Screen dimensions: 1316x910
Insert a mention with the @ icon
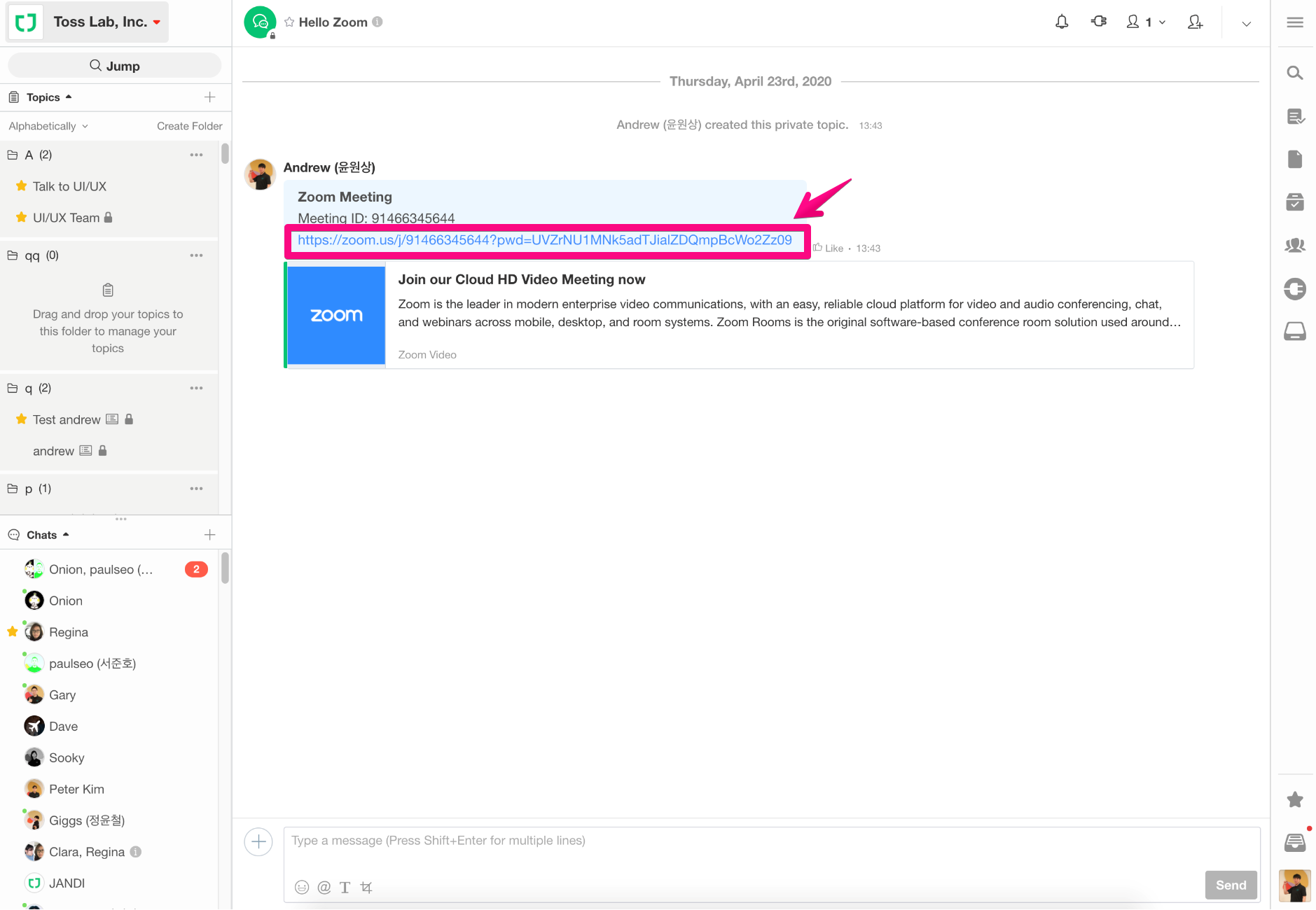[x=324, y=887]
